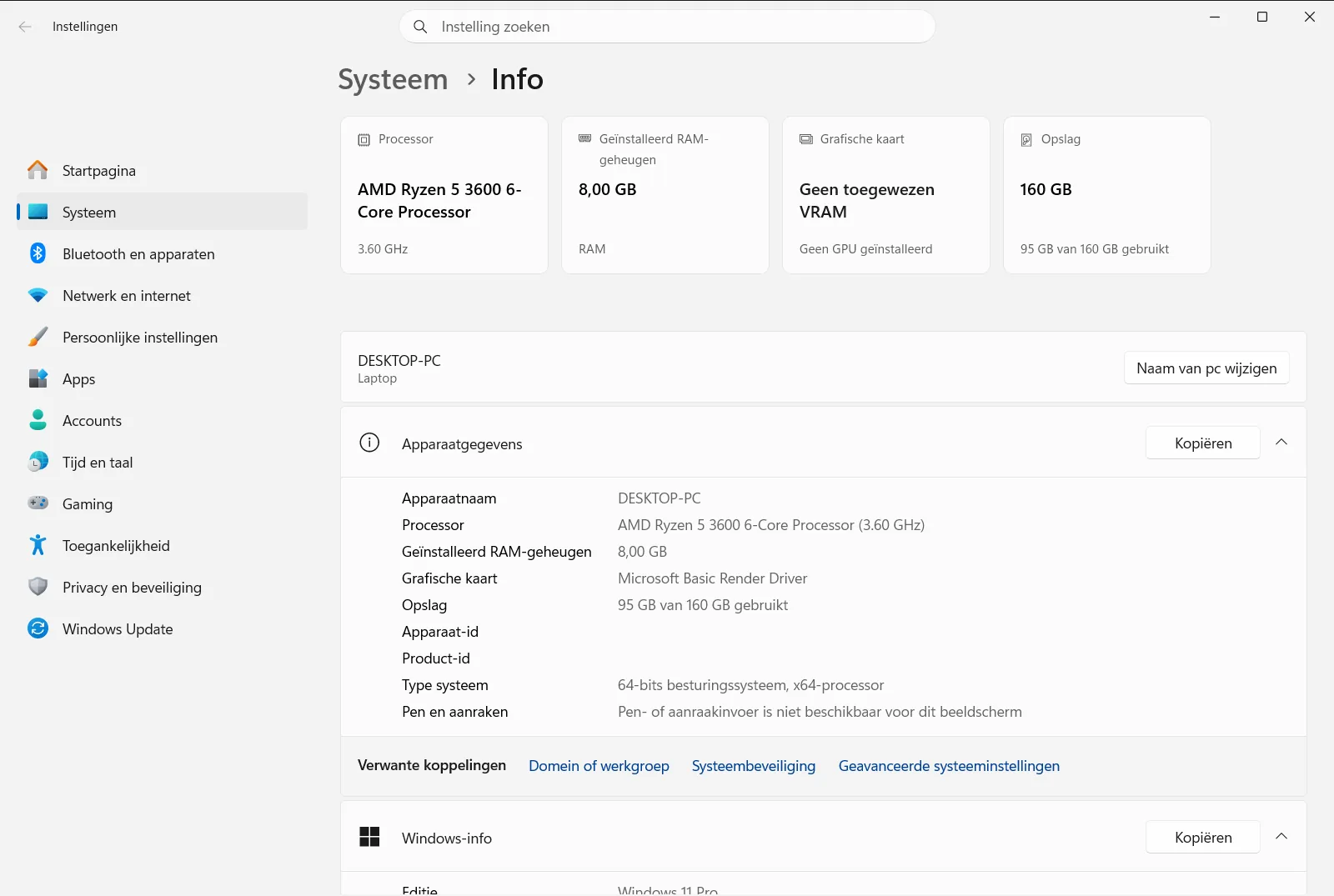Click Microsoft Basic Render Driver value
Viewport: 1334px width, 896px height.
click(x=712, y=578)
